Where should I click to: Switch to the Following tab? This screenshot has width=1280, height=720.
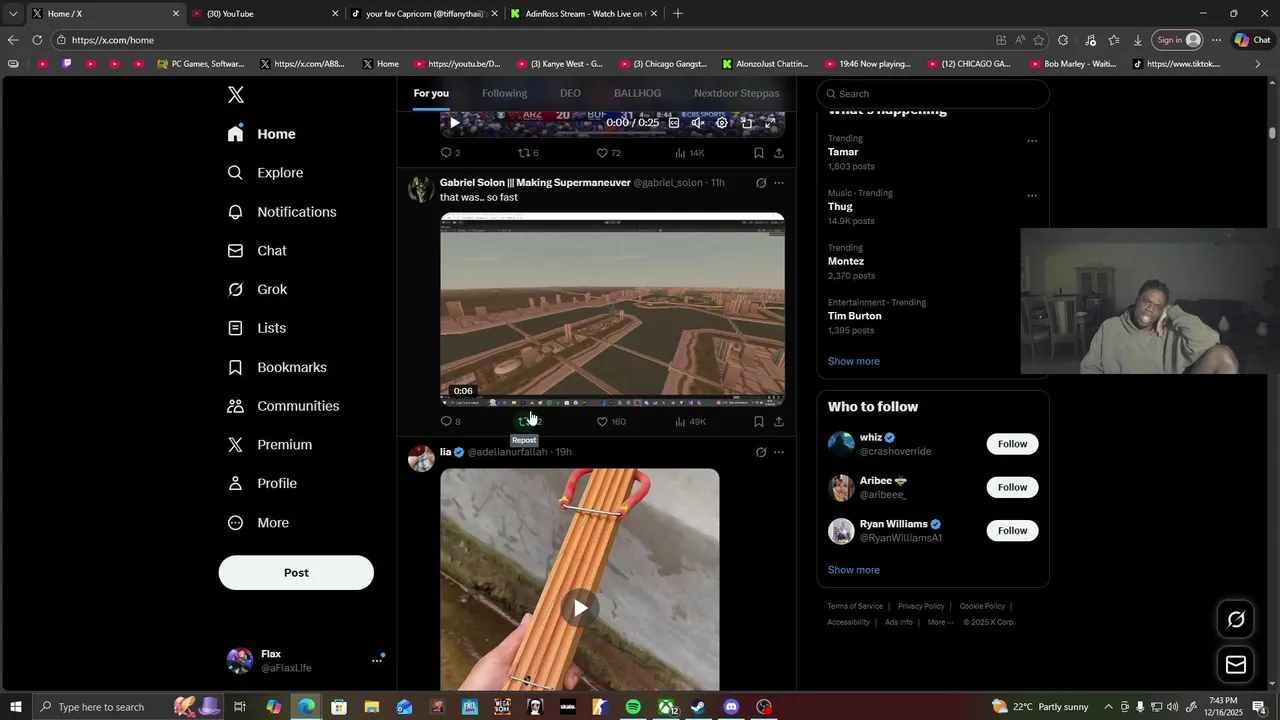(x=504, y=93)
